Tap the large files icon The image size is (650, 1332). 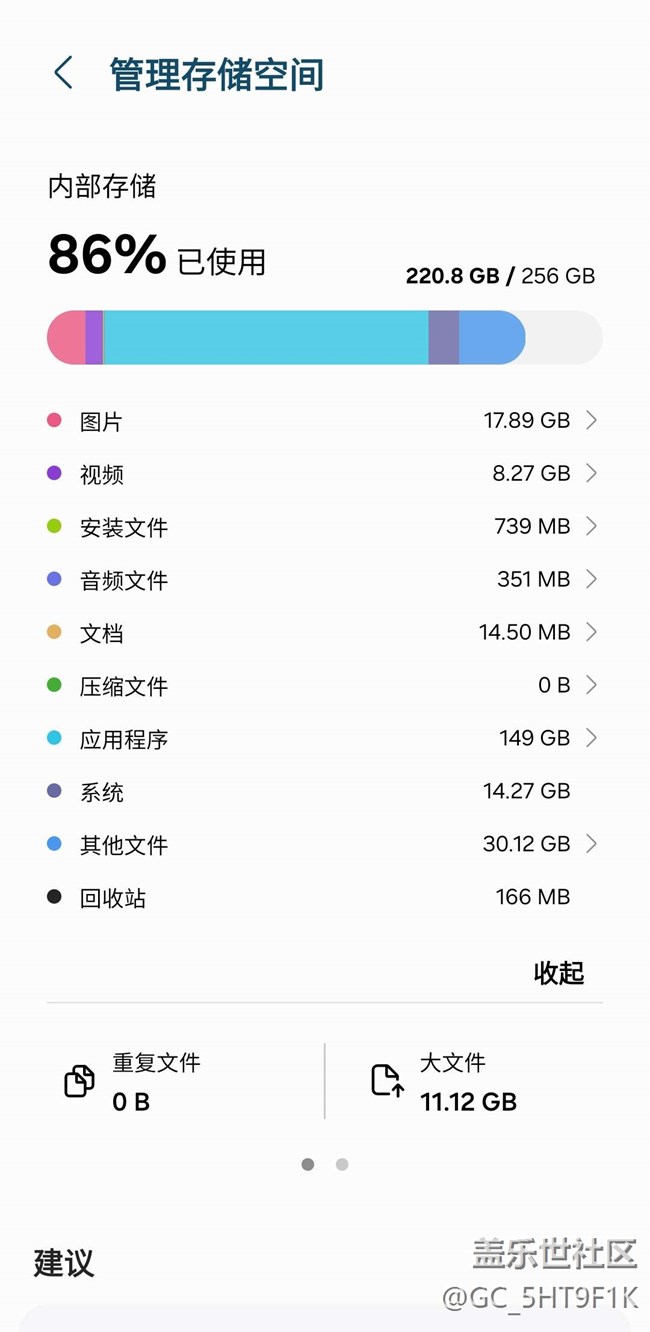coord(387,1081)
